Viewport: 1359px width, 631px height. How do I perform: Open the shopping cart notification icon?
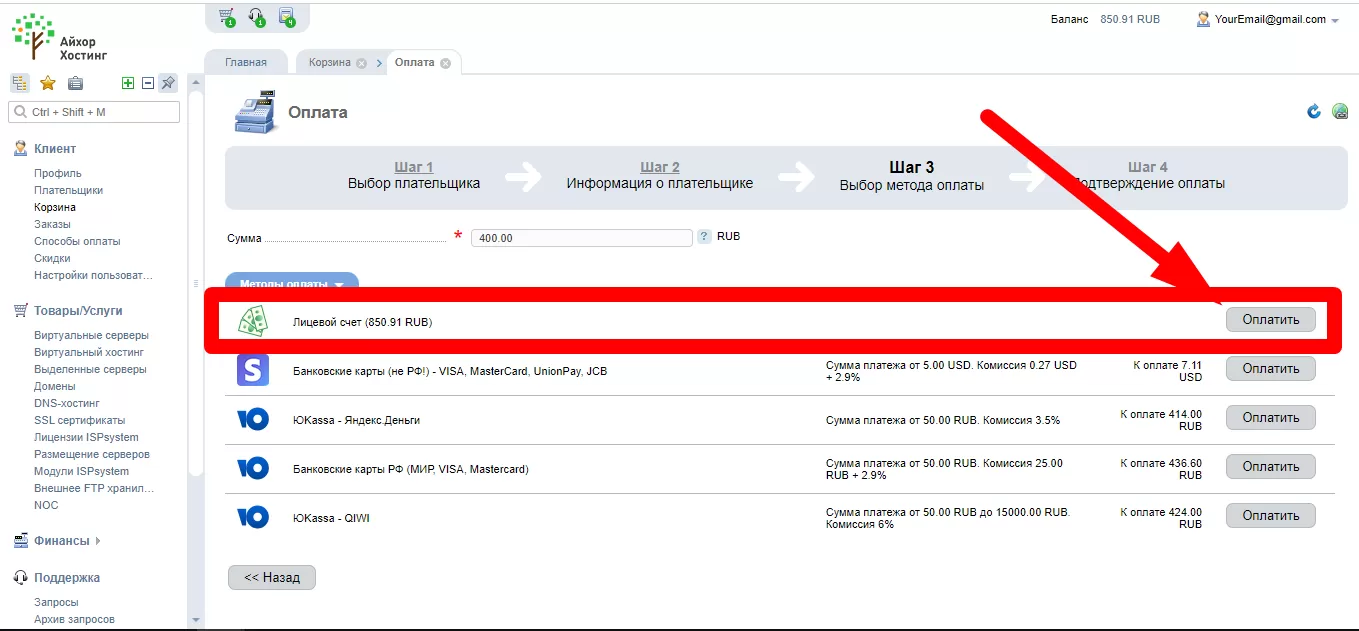tap(227, 16)
